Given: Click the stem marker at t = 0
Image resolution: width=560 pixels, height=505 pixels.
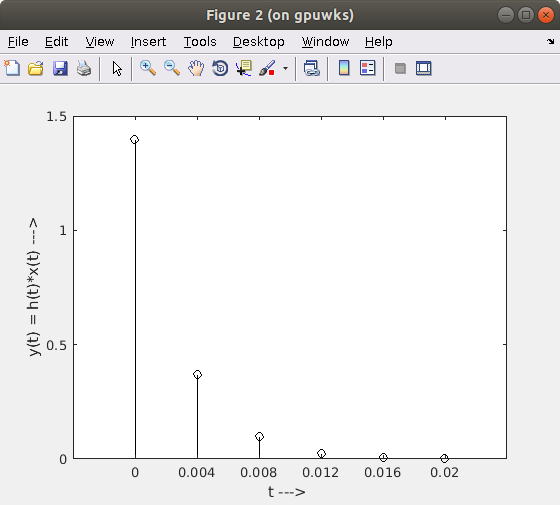Looking at the screenshot, I should click(x=135, y=139).
